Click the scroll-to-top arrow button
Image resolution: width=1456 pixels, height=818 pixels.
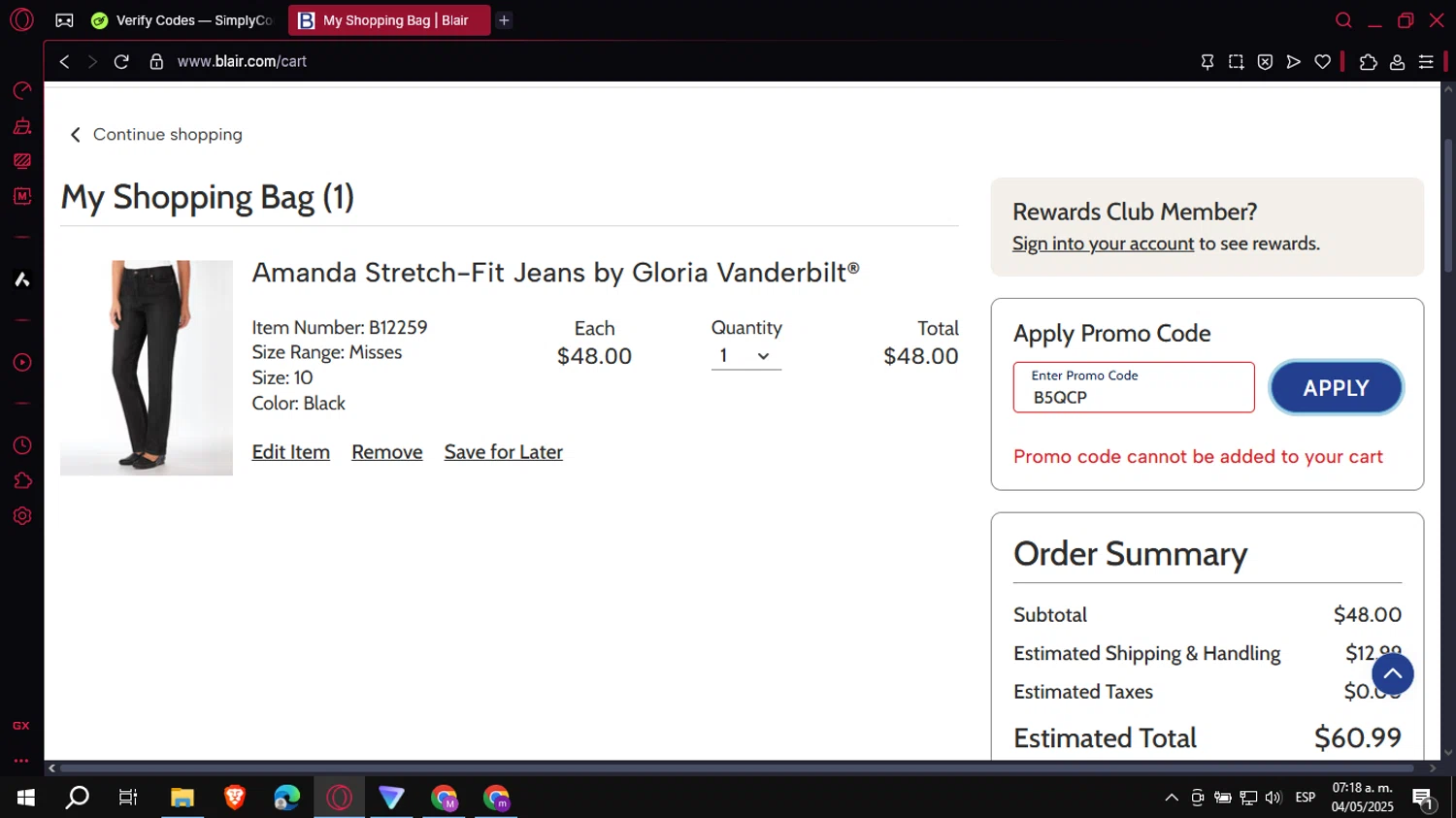pos(1392,674)
